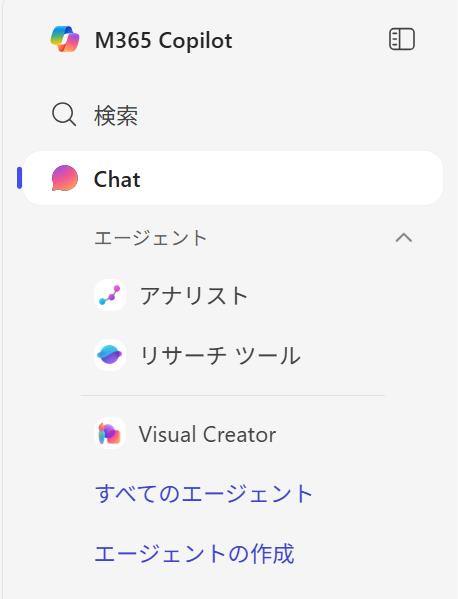Click the エージェント section header
This screenshot has height=599, width=458.
[x=151, y=238]
